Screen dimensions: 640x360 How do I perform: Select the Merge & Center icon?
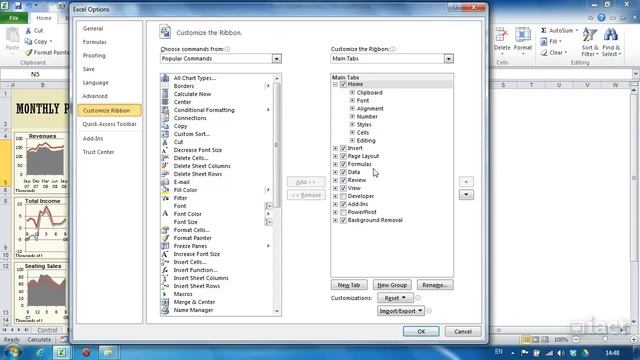pos(165,302)
